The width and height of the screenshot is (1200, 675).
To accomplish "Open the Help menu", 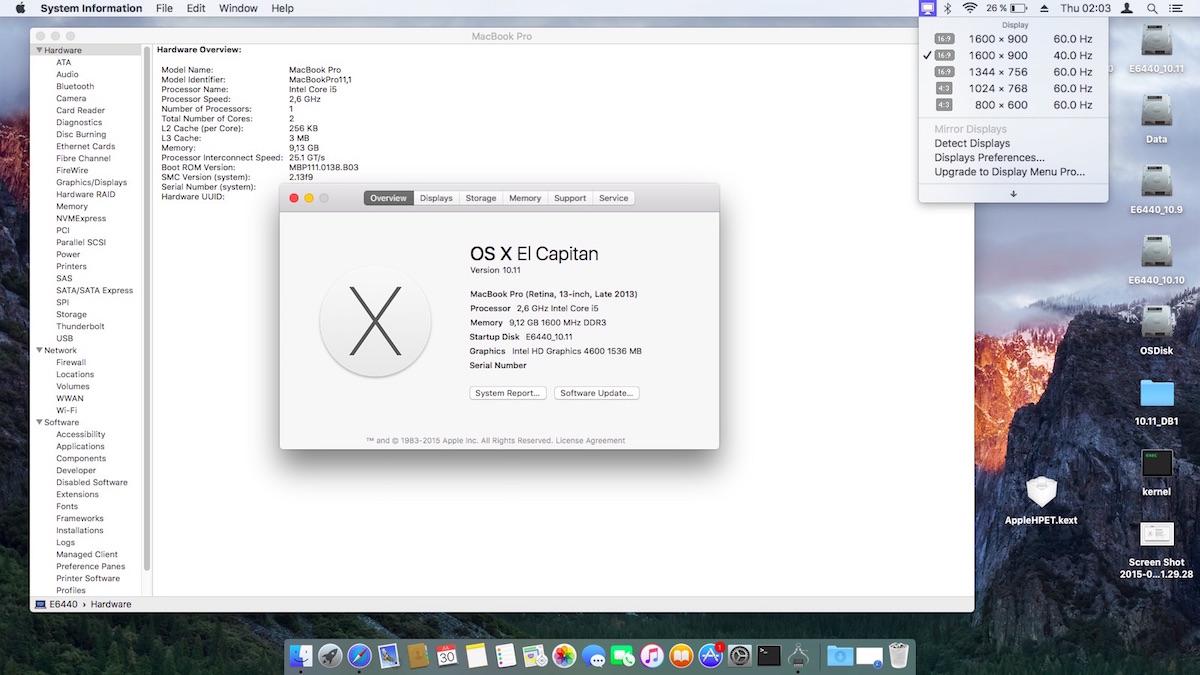I will click(283, 8).
